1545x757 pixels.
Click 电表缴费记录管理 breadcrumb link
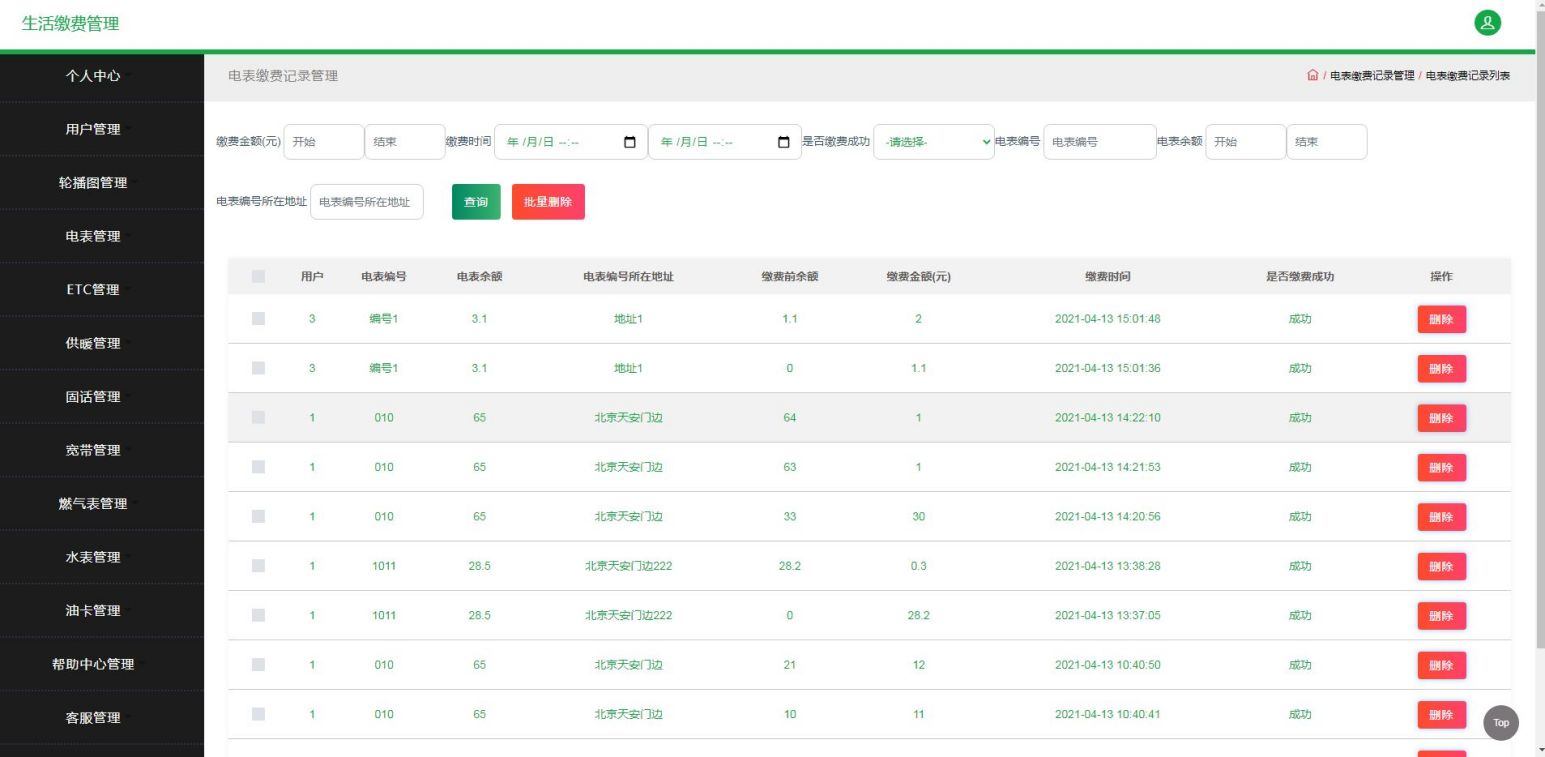point(1372,76)
